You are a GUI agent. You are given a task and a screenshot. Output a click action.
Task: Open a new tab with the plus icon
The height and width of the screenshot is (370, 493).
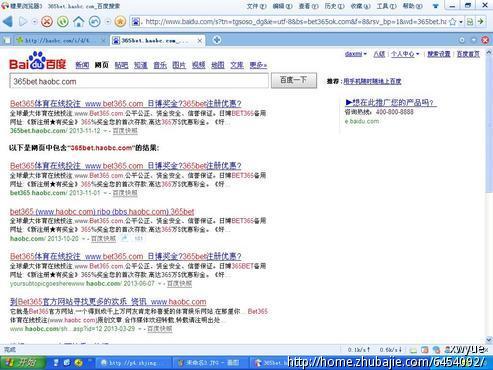pyautogui.click(x=217, y=40)
